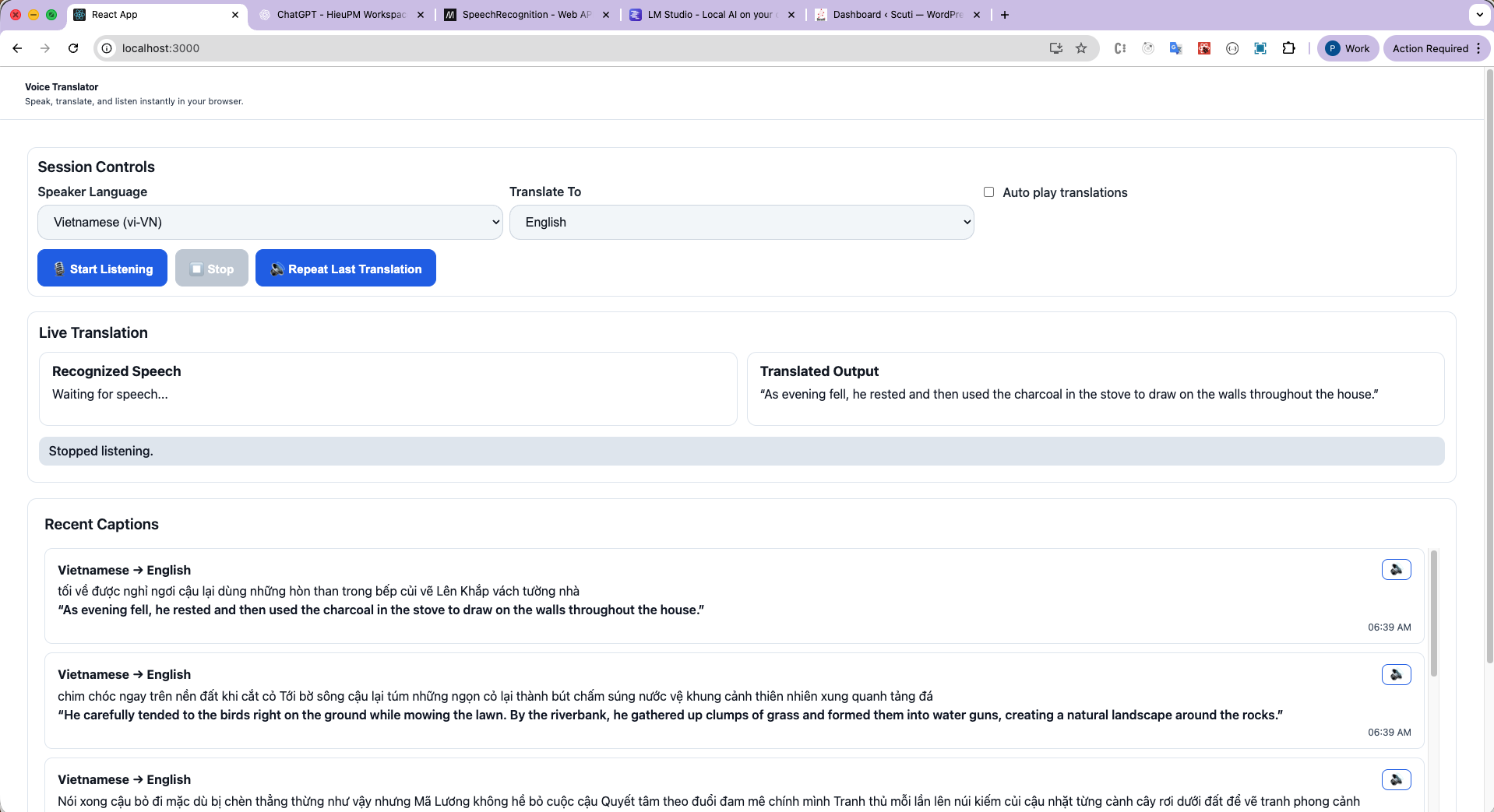Open the Speaker Language dropdown
The width and height of the screenshot is (1494, 812).
[x=270, y=223]
